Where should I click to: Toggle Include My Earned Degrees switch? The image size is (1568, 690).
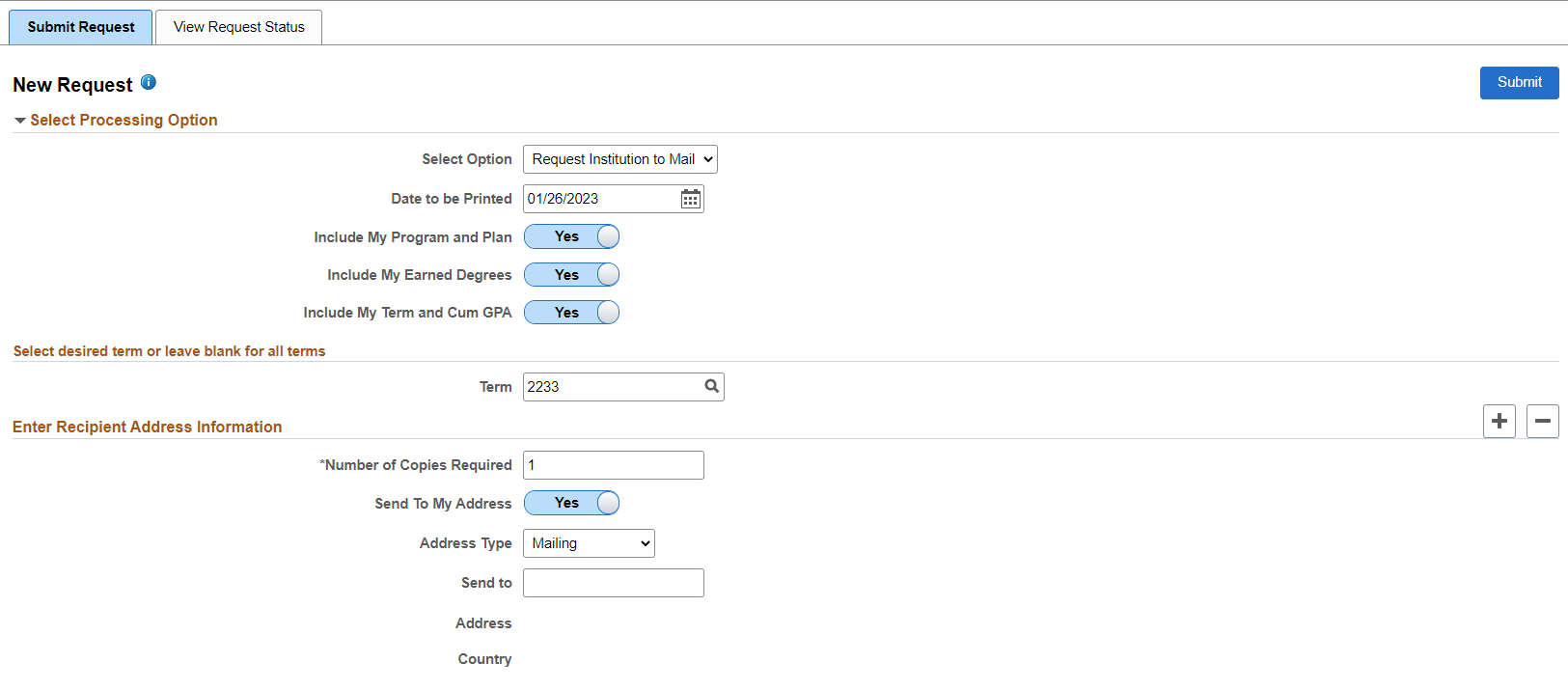point(571,275)
